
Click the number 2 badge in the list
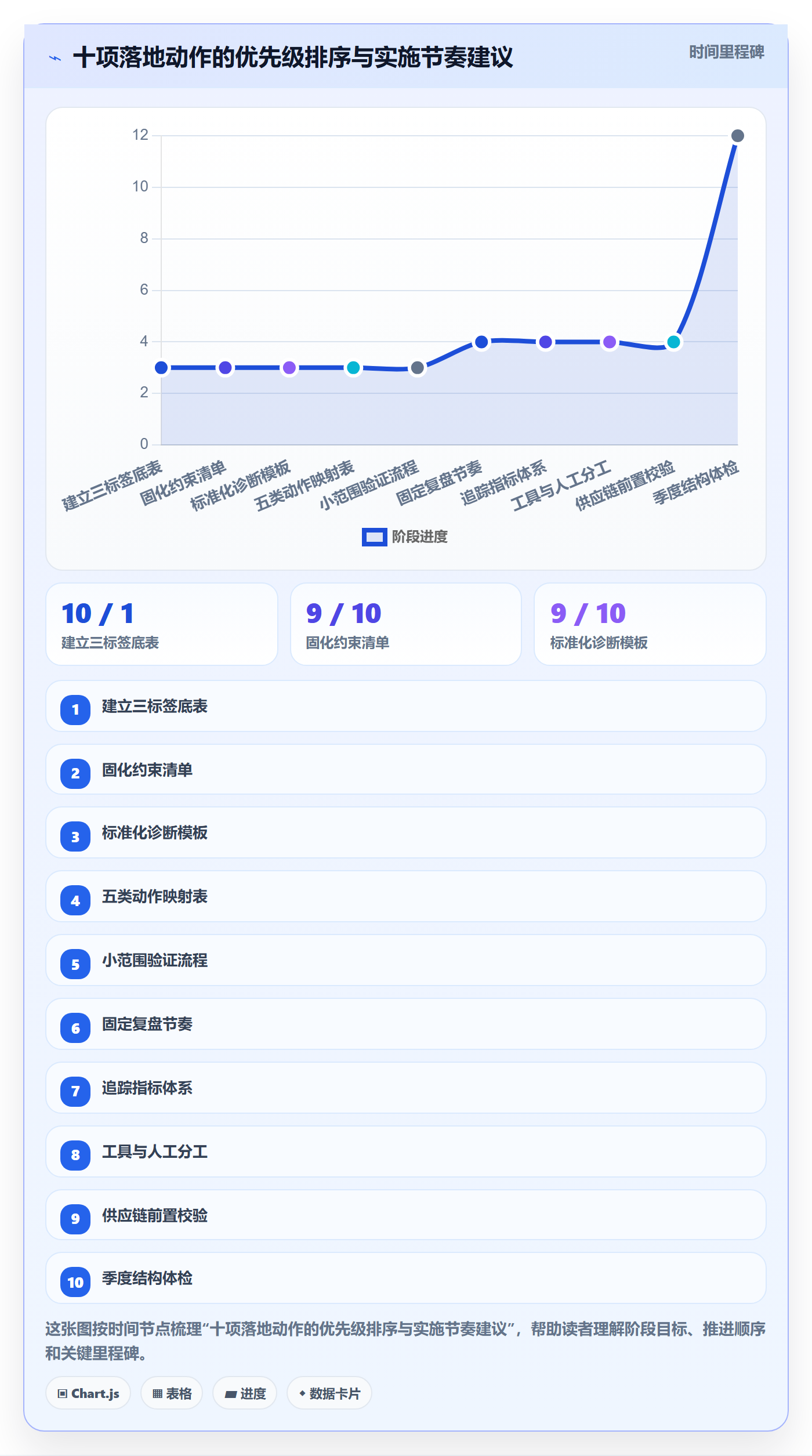(x=75, y=773)
